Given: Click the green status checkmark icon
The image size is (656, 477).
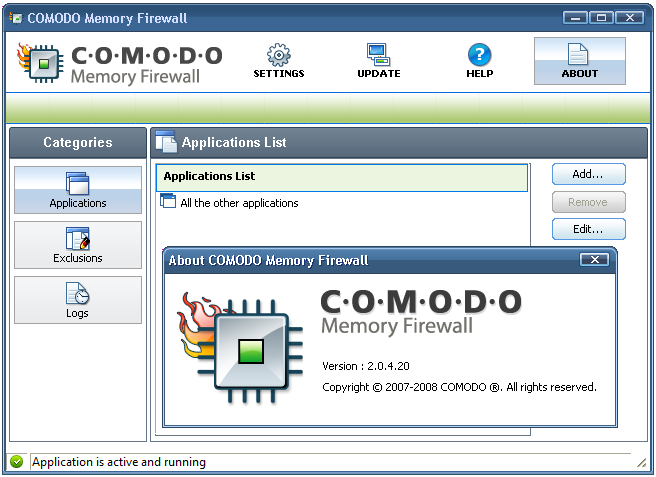Looking at the screenshot, I should [17, 462].
